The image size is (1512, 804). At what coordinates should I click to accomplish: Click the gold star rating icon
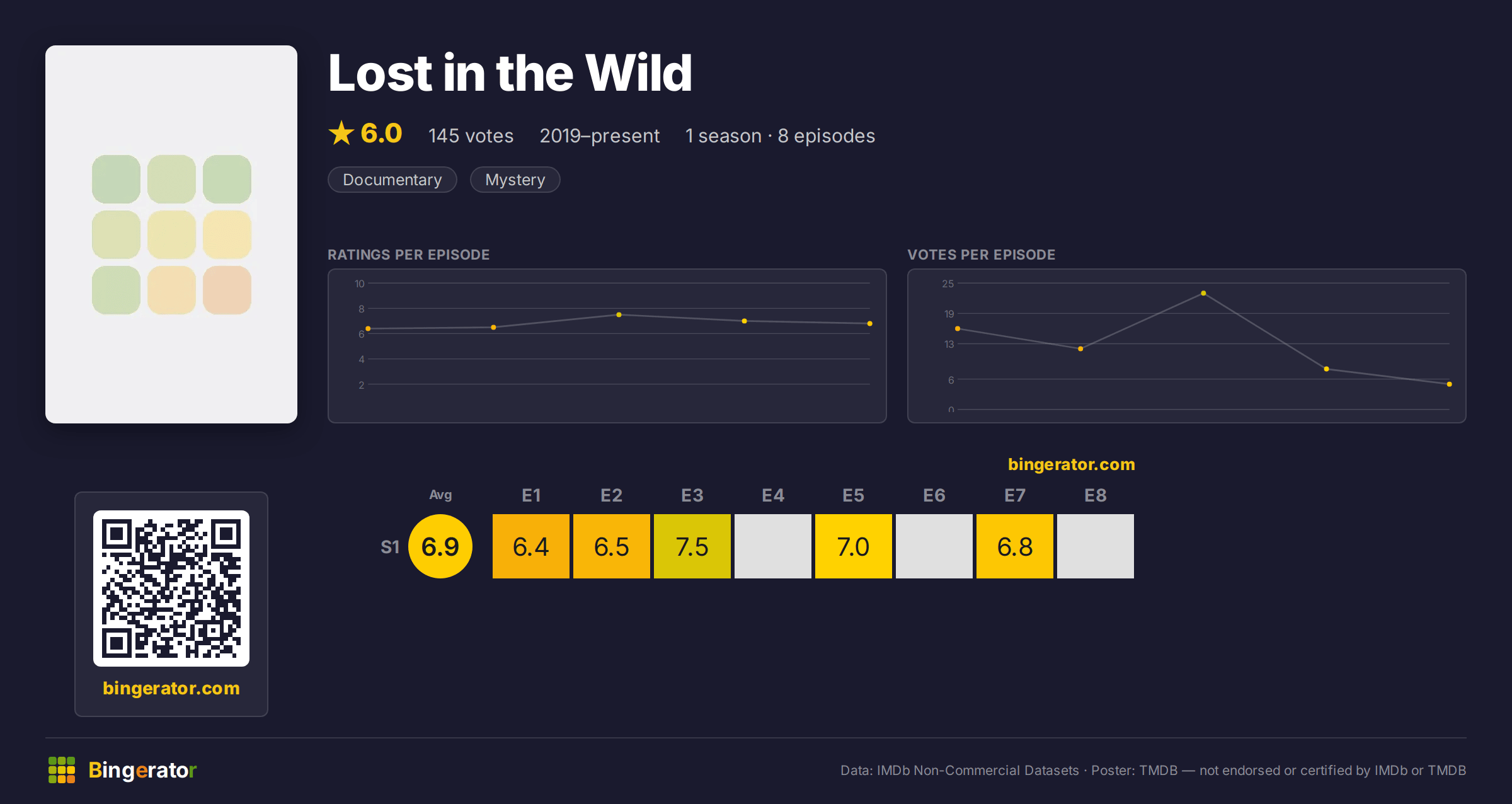coord(341,133)
